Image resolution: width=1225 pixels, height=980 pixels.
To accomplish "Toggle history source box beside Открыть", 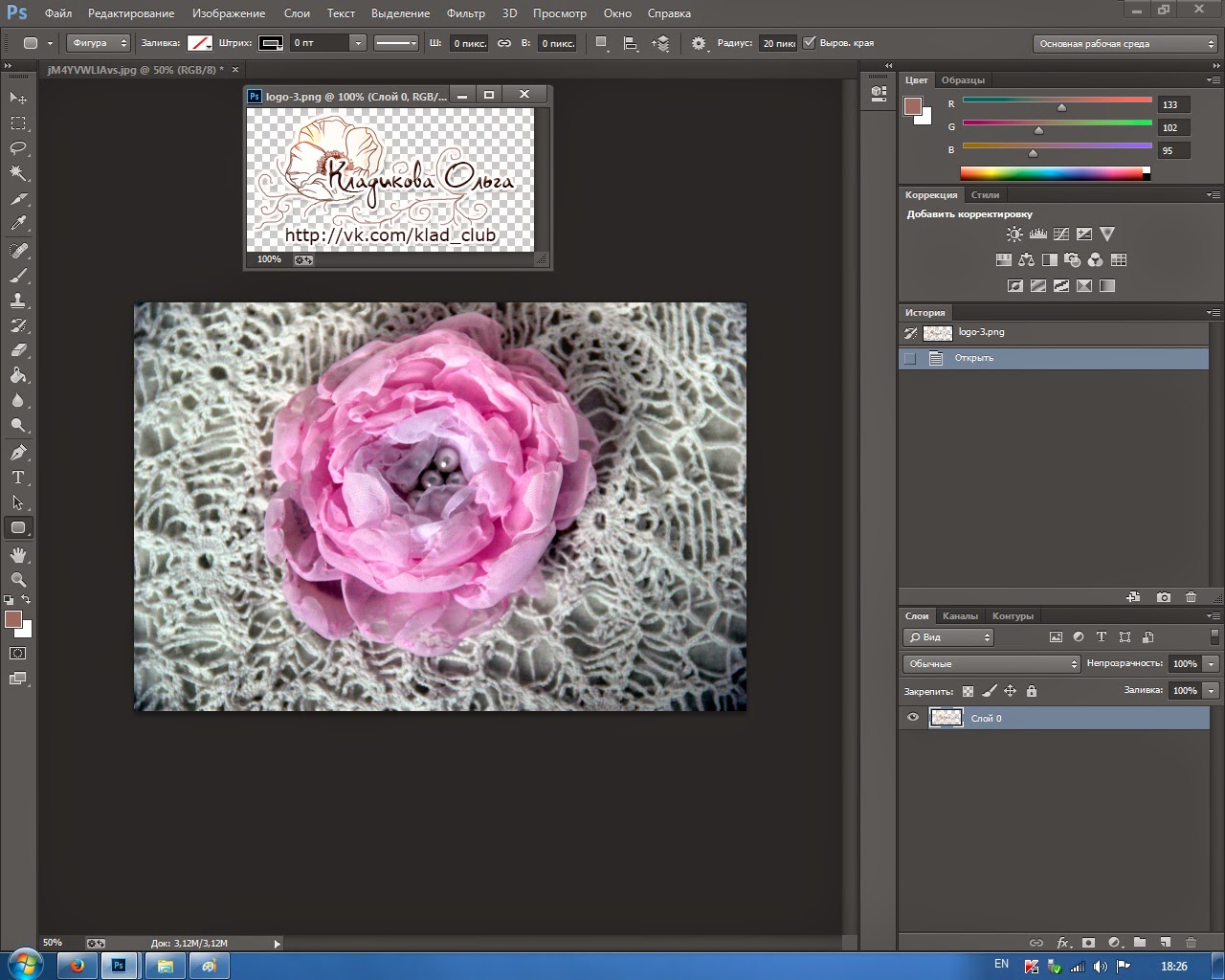I will [910, 358].
